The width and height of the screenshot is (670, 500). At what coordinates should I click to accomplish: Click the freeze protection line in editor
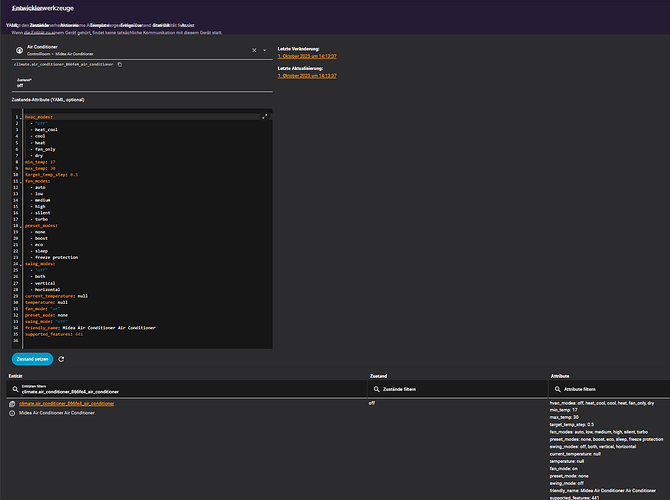tap(56, 257)
